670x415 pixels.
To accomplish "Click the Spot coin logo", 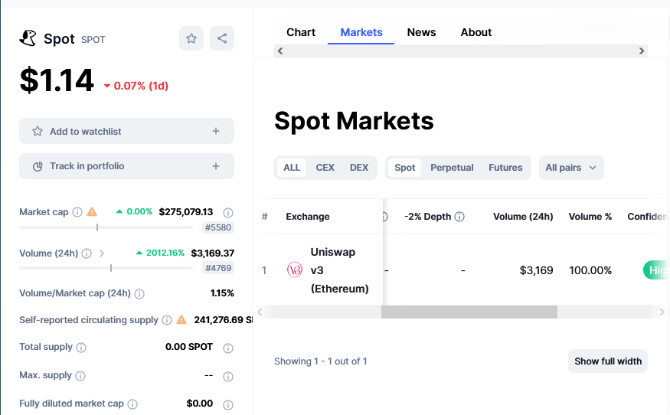I will pos(28,38).
